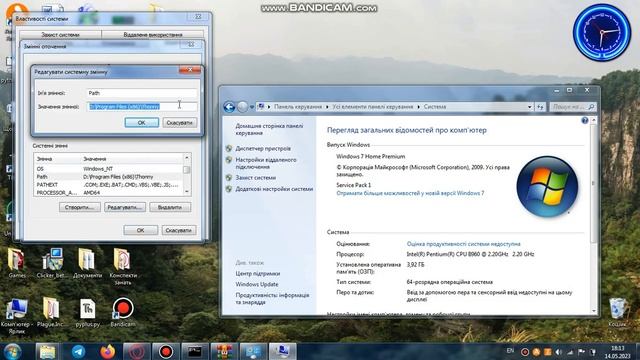Go back in the Система window
This screenshot has height=360, width=640.
click(229, 107)
